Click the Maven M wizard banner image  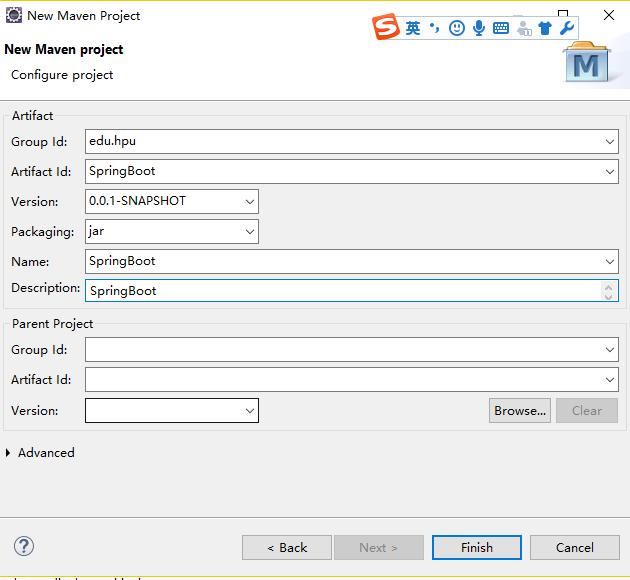pos(587,62)
